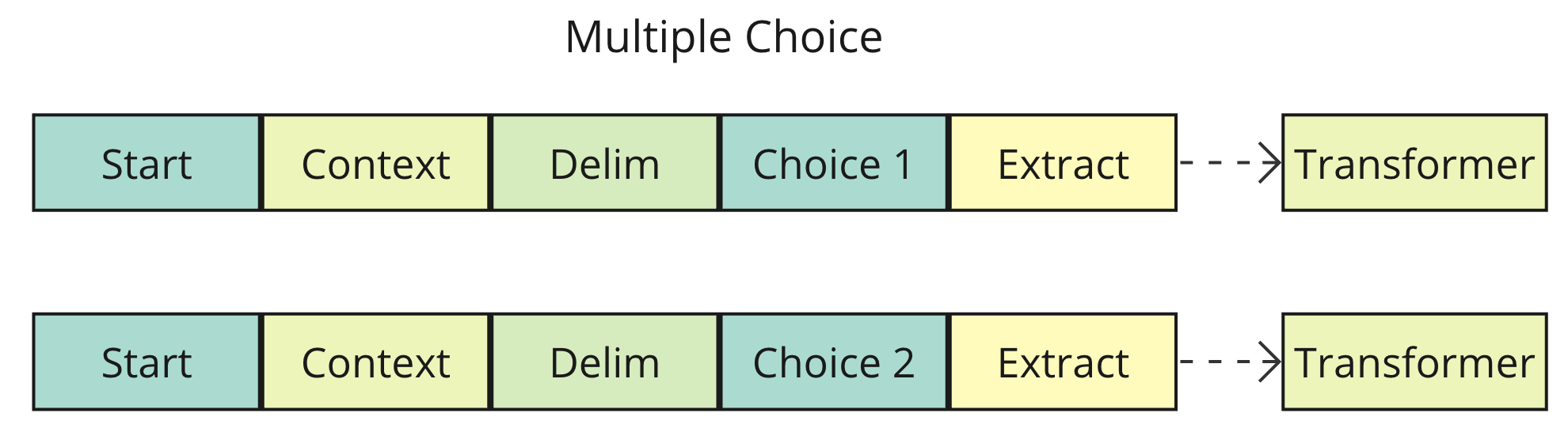Click the bottom row Extract block
Image resolution: width=1568 pixels, height=432 pixels.
coord(1063,362)
